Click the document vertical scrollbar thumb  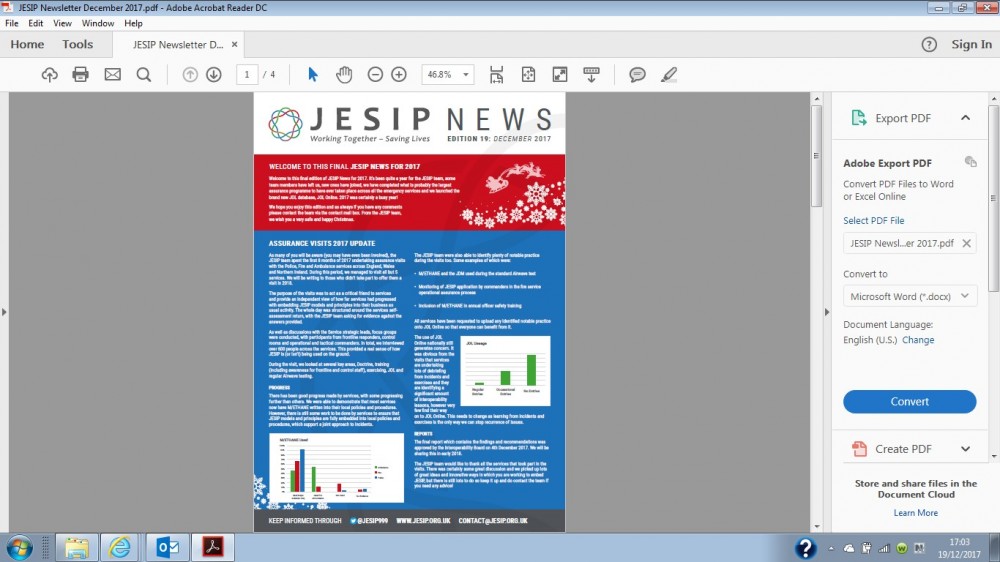[x=816, y=156]
